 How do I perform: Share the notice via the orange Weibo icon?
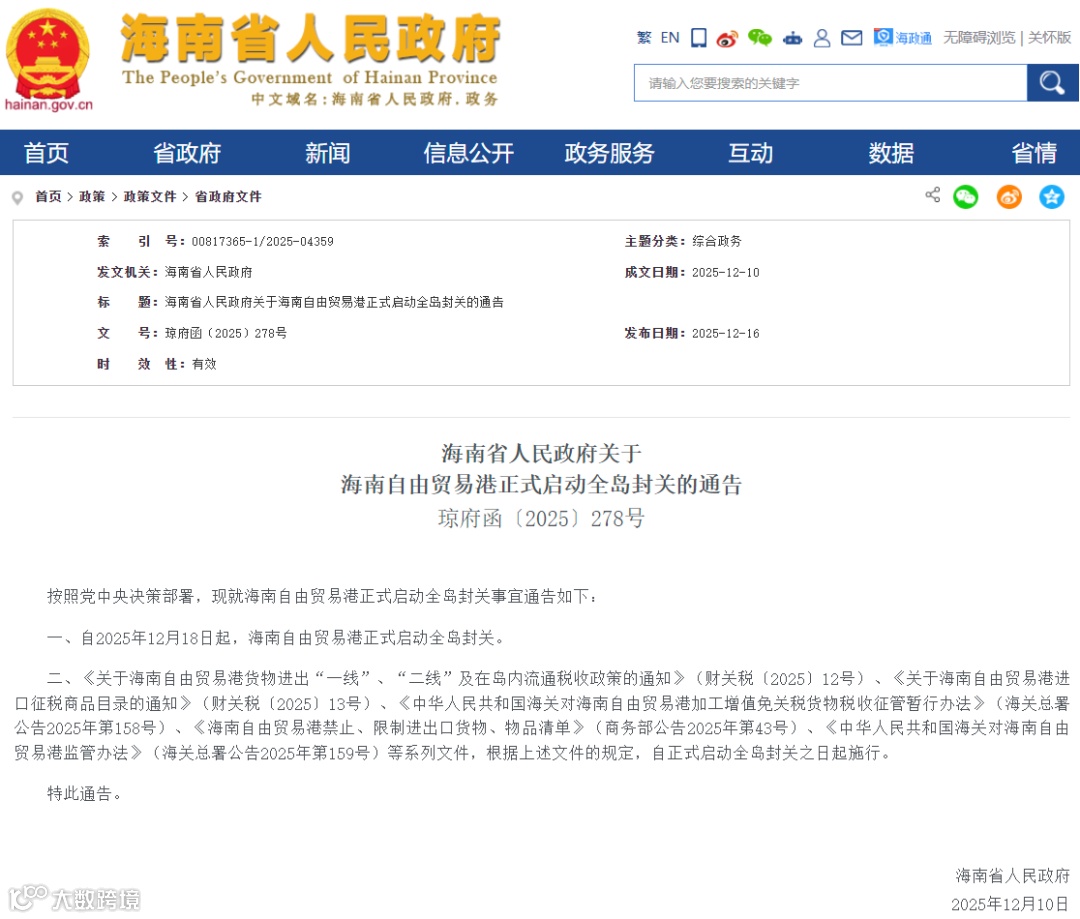1008,196
